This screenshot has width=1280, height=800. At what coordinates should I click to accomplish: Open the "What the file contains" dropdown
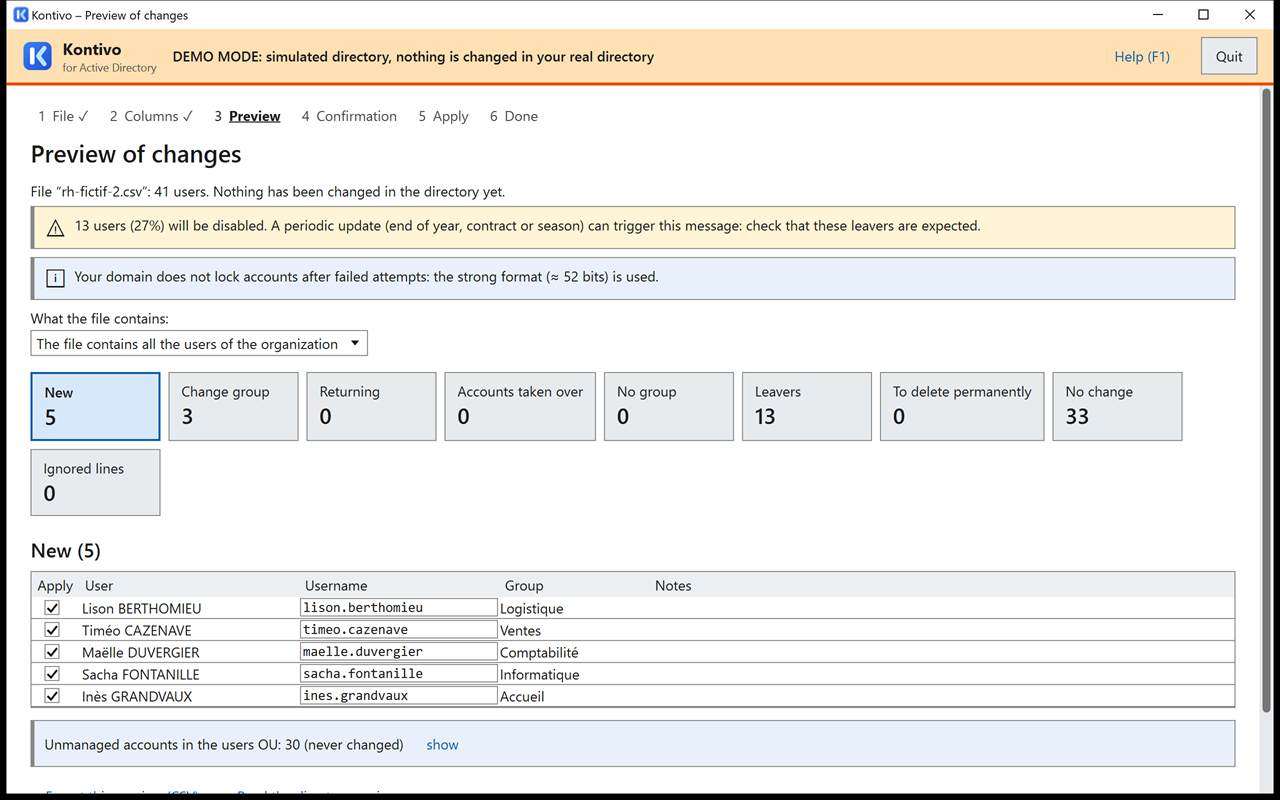click(x=199, y=343)
